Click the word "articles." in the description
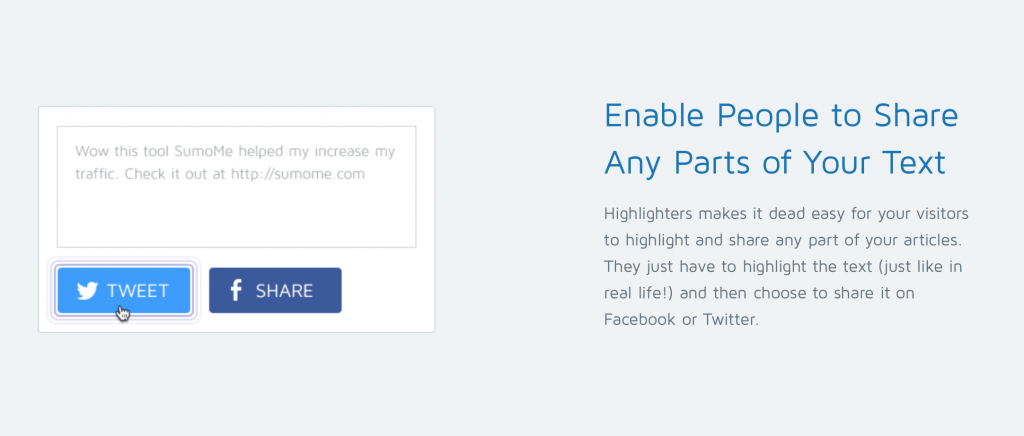Screen dimensions: 1024x436 tap(934, 240)
